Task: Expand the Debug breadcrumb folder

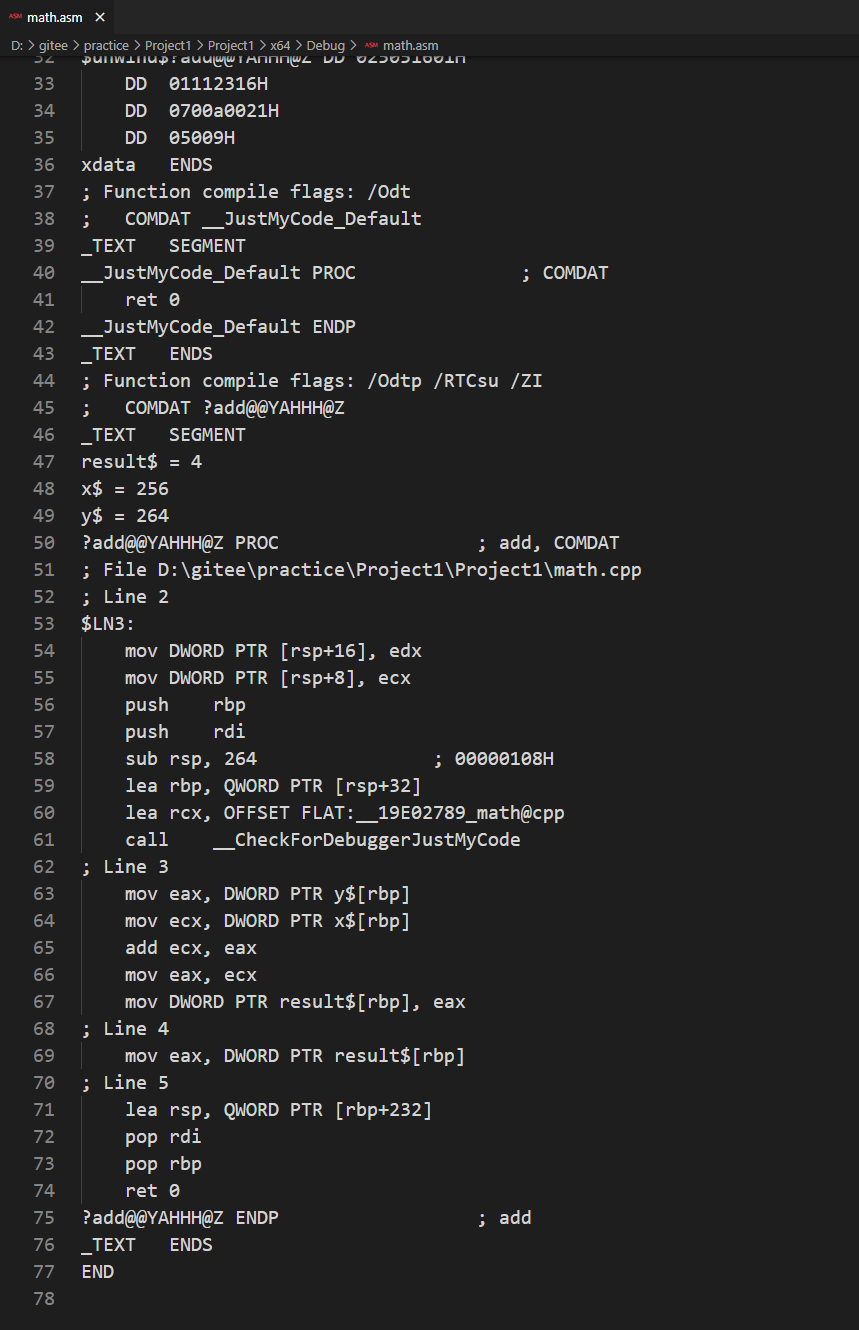Action: (x=326, y=45)
